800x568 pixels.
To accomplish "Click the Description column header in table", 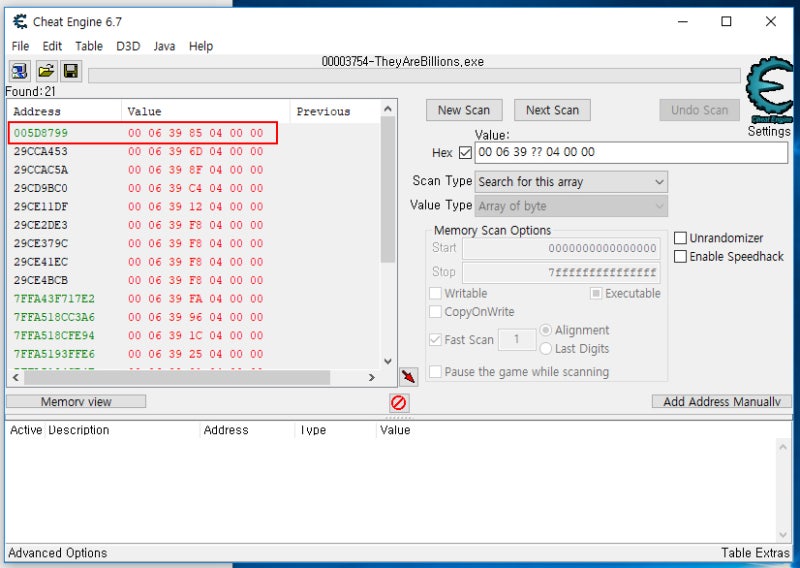I will (x=122, y=430).
